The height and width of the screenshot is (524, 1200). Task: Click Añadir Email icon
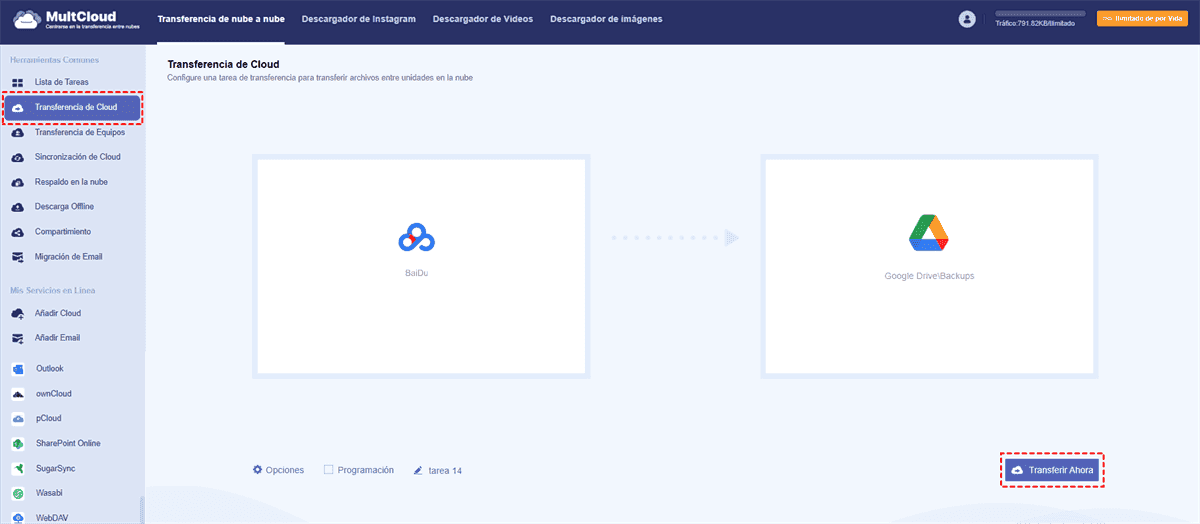[18, 338]
